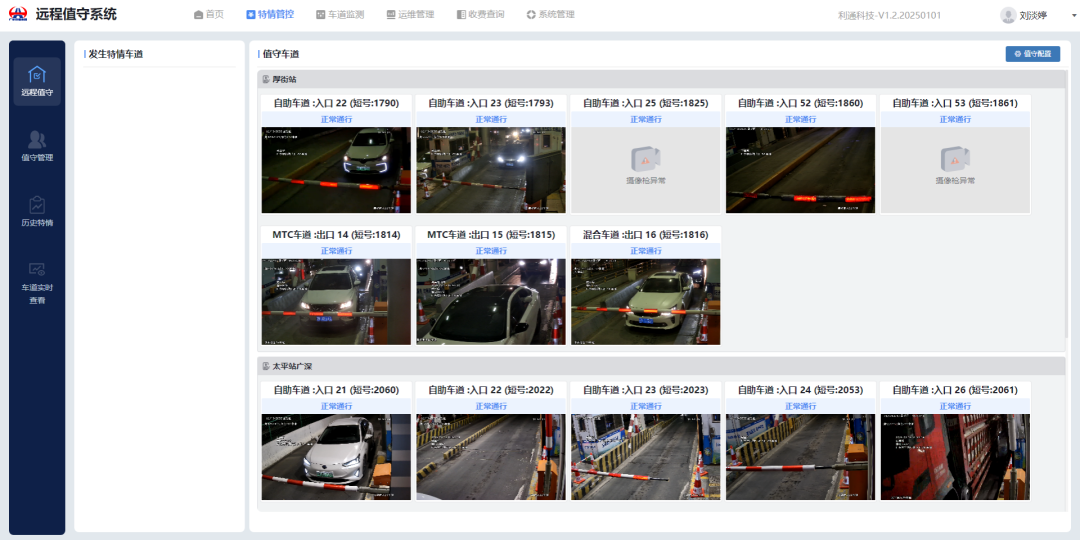Open camera feed for 入口 23 (短号:2023)
1080x540 pixels.
[x=645, y=457]
